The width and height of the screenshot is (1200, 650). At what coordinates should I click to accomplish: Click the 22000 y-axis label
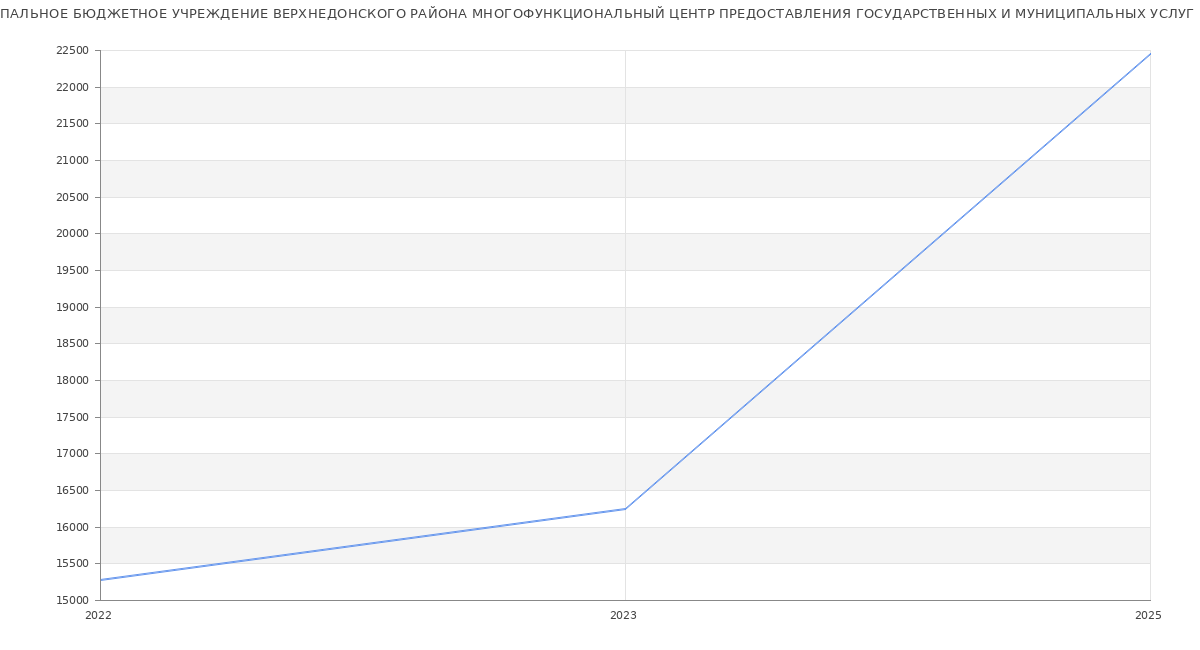point(72,88)
